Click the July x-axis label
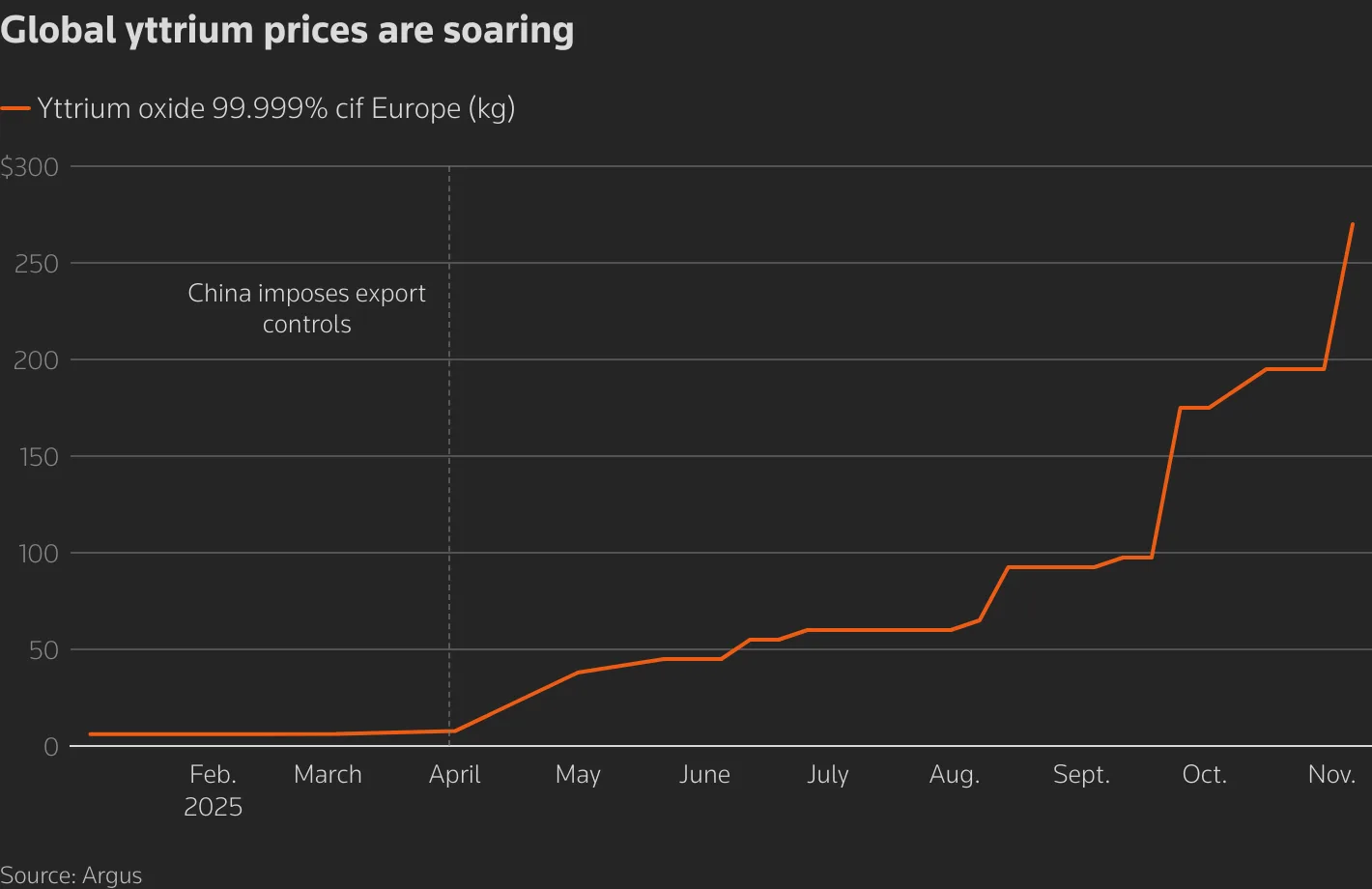The image size is (1372, 889). point(828,776)
